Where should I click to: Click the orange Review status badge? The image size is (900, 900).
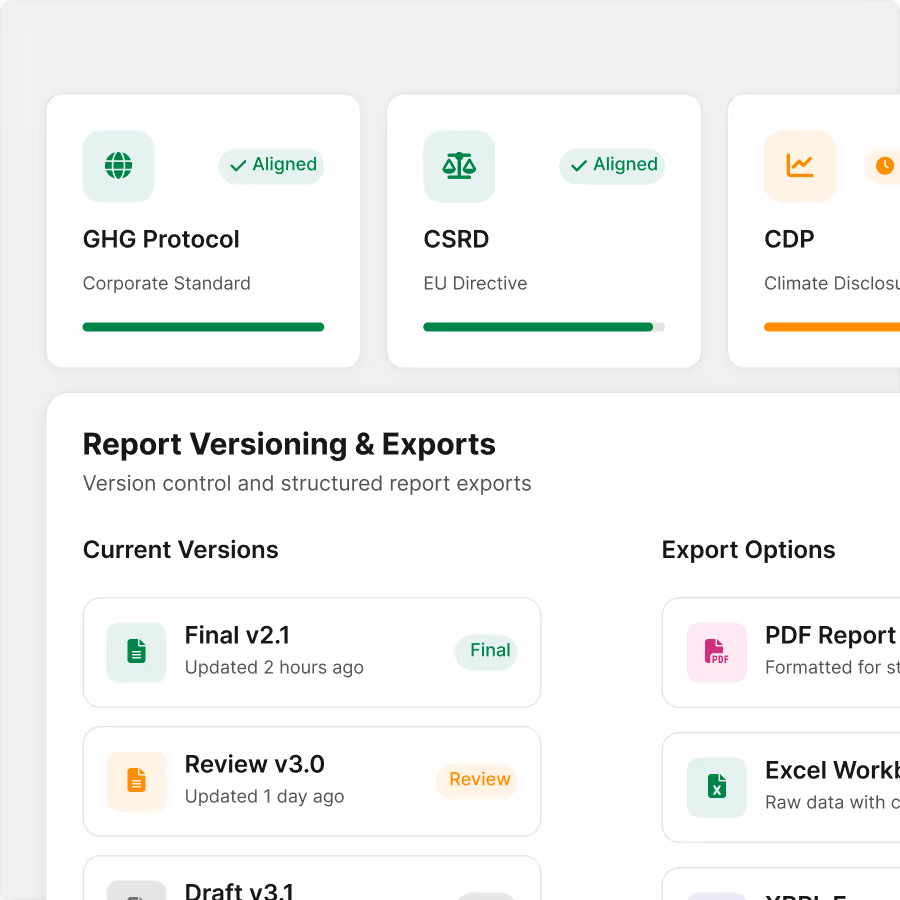(x=476, y=780)
